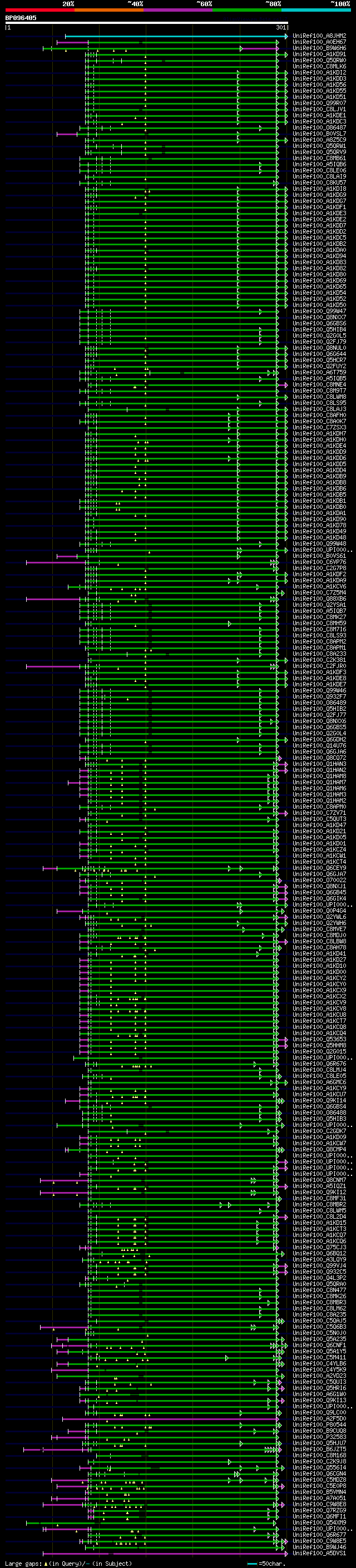
Task: Select hit UniRef100_A1KDG9
Action: click(319, 195)
